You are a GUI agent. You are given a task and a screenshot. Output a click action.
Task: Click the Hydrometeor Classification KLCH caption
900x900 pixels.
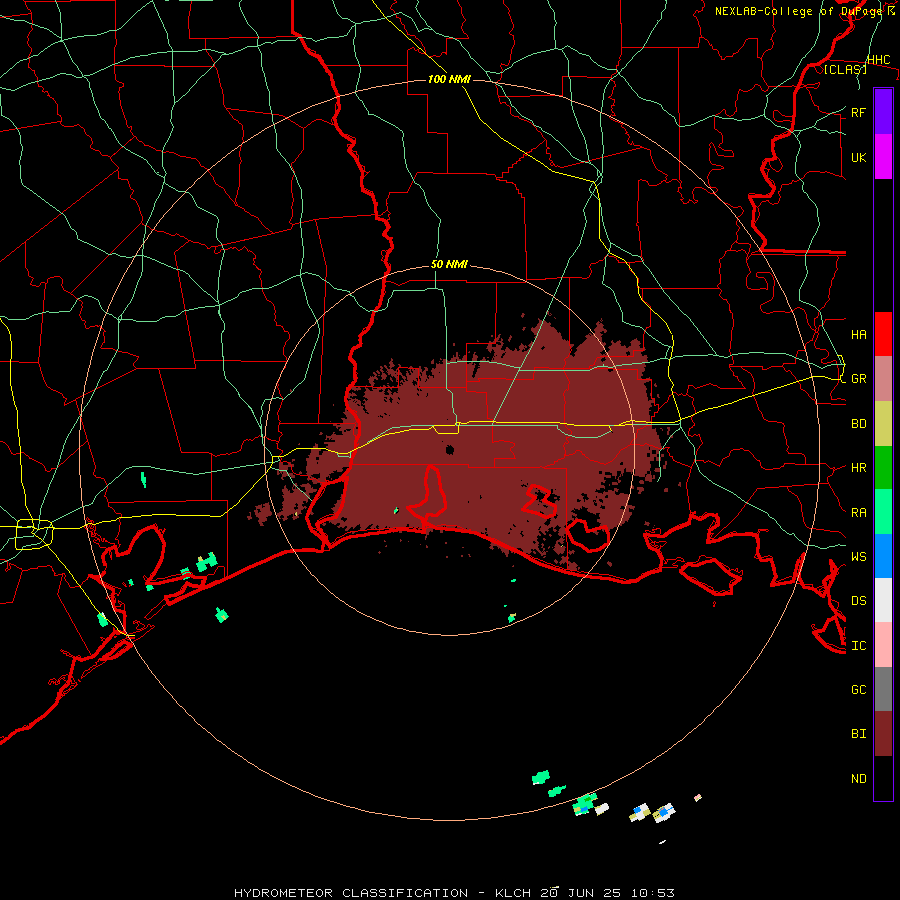[454, 893]
